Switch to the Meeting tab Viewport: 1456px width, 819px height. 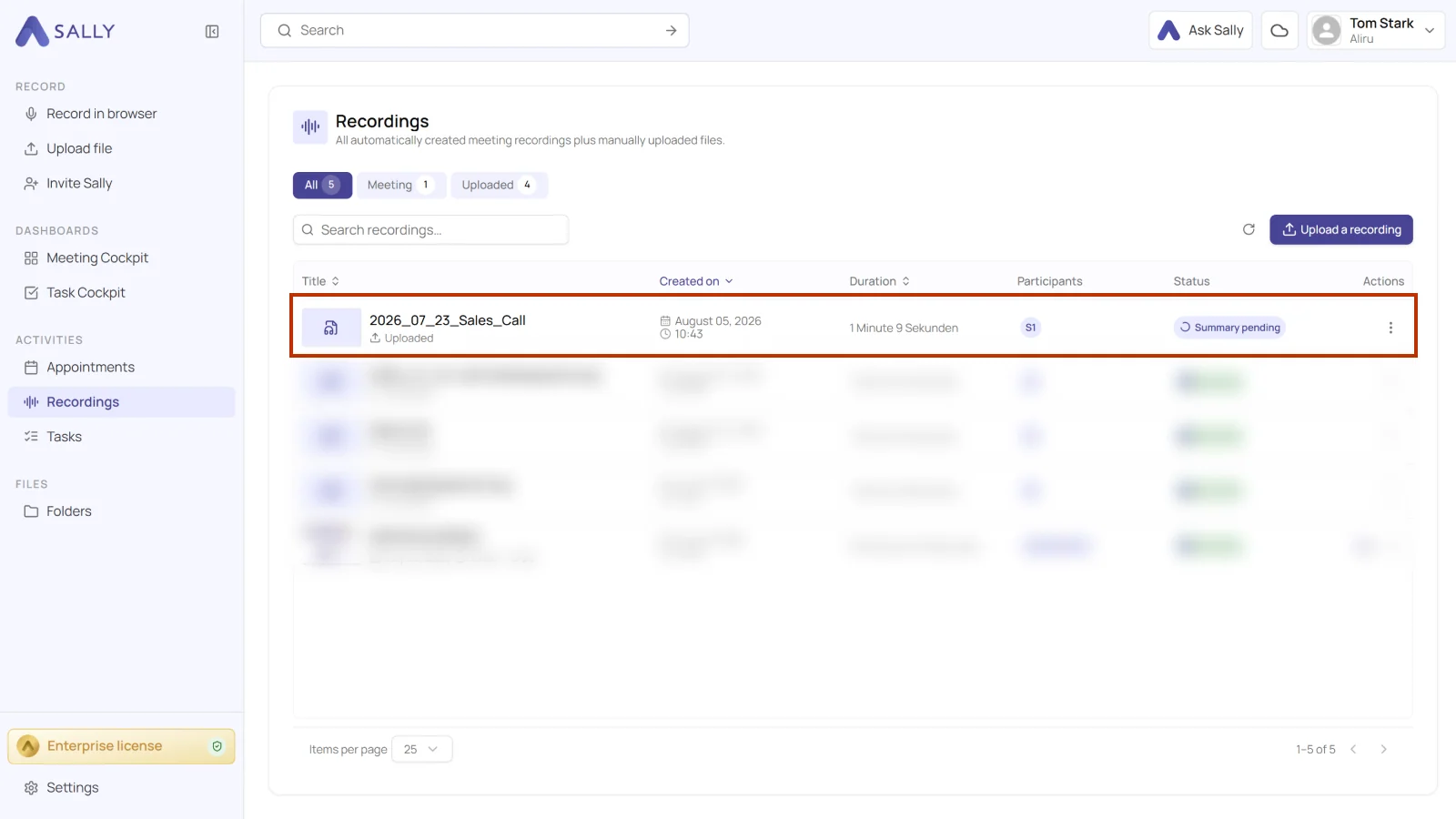pyautogui.click(x=401, y=185)
